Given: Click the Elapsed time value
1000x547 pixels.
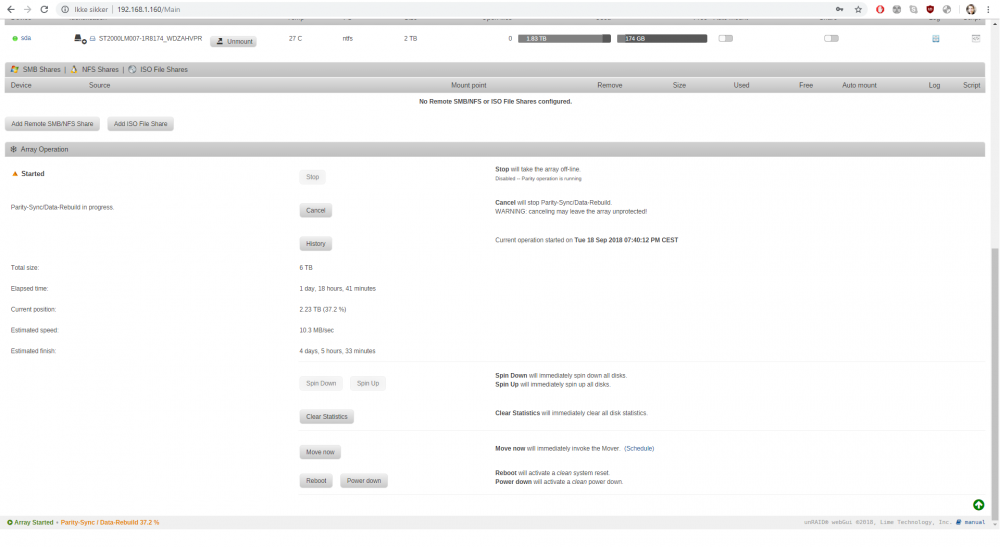Looking at the screenshot, I should pyautogui.click(x=337, y=289).
